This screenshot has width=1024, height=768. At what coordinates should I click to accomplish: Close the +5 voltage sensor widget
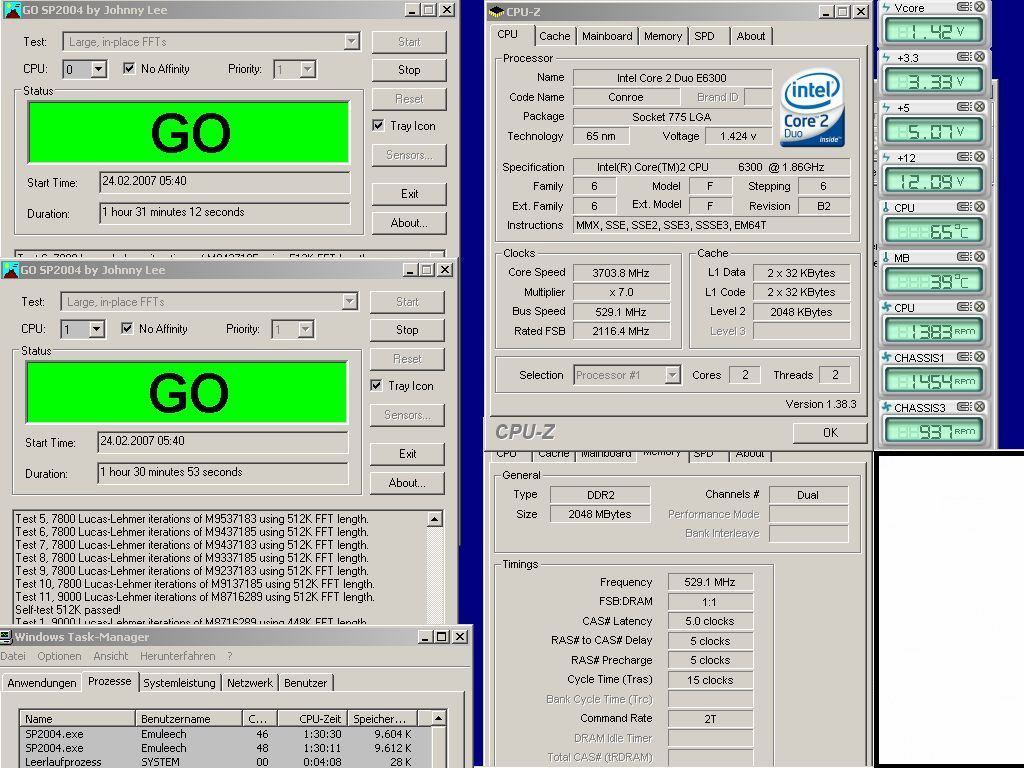tap(979, 106)
